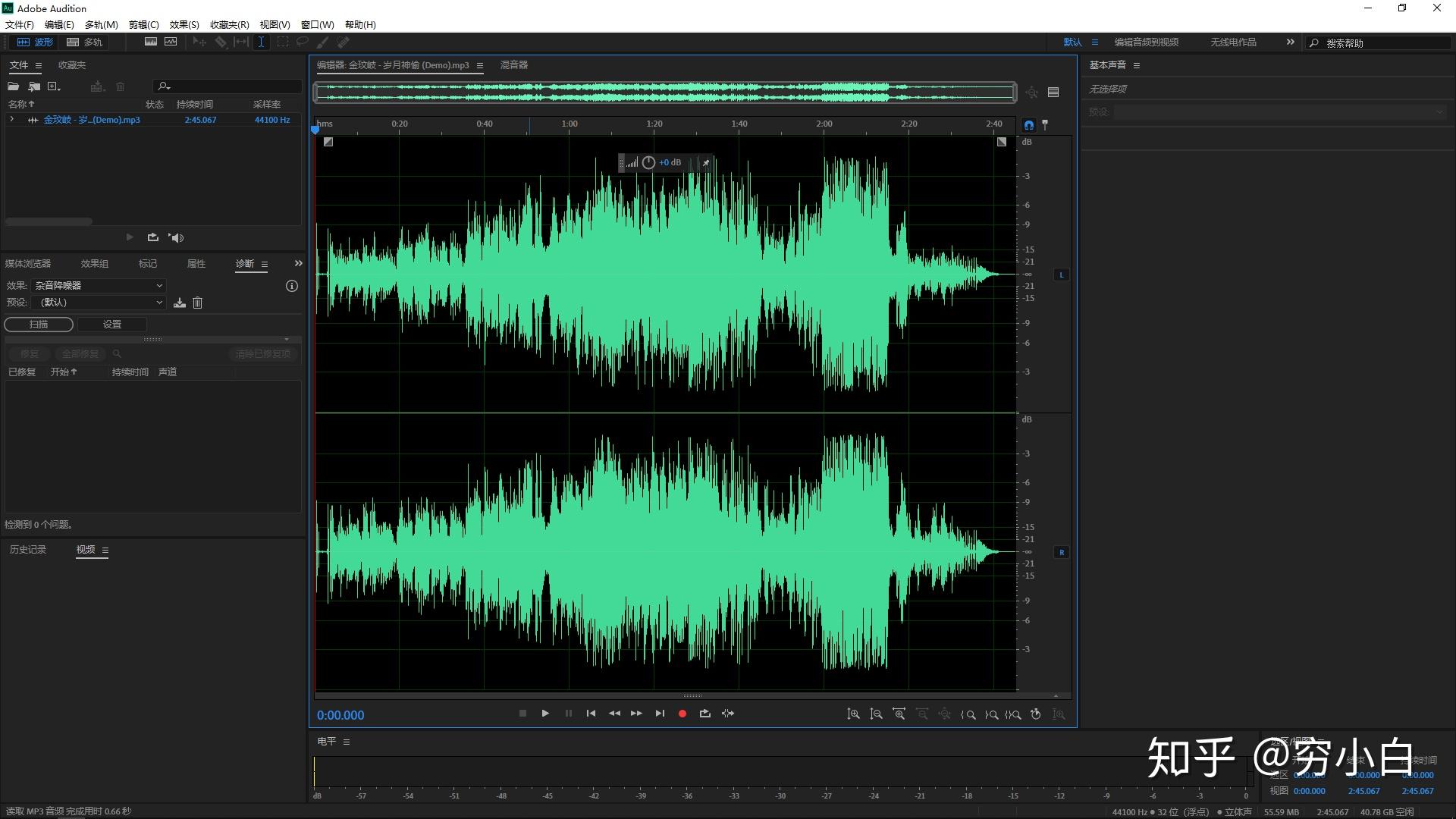
Task: Expand the 金玟岐 Demo.mp3 file entry
Action: pyautogui.click(x=11, y=119)
